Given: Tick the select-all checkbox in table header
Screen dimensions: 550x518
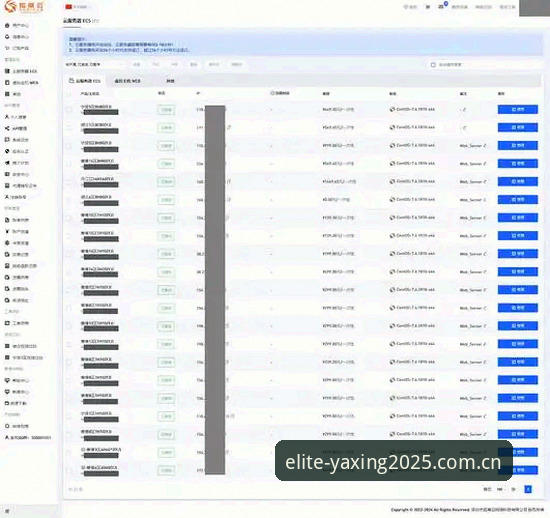Looking at the screenshot, I should pos(69,94).
